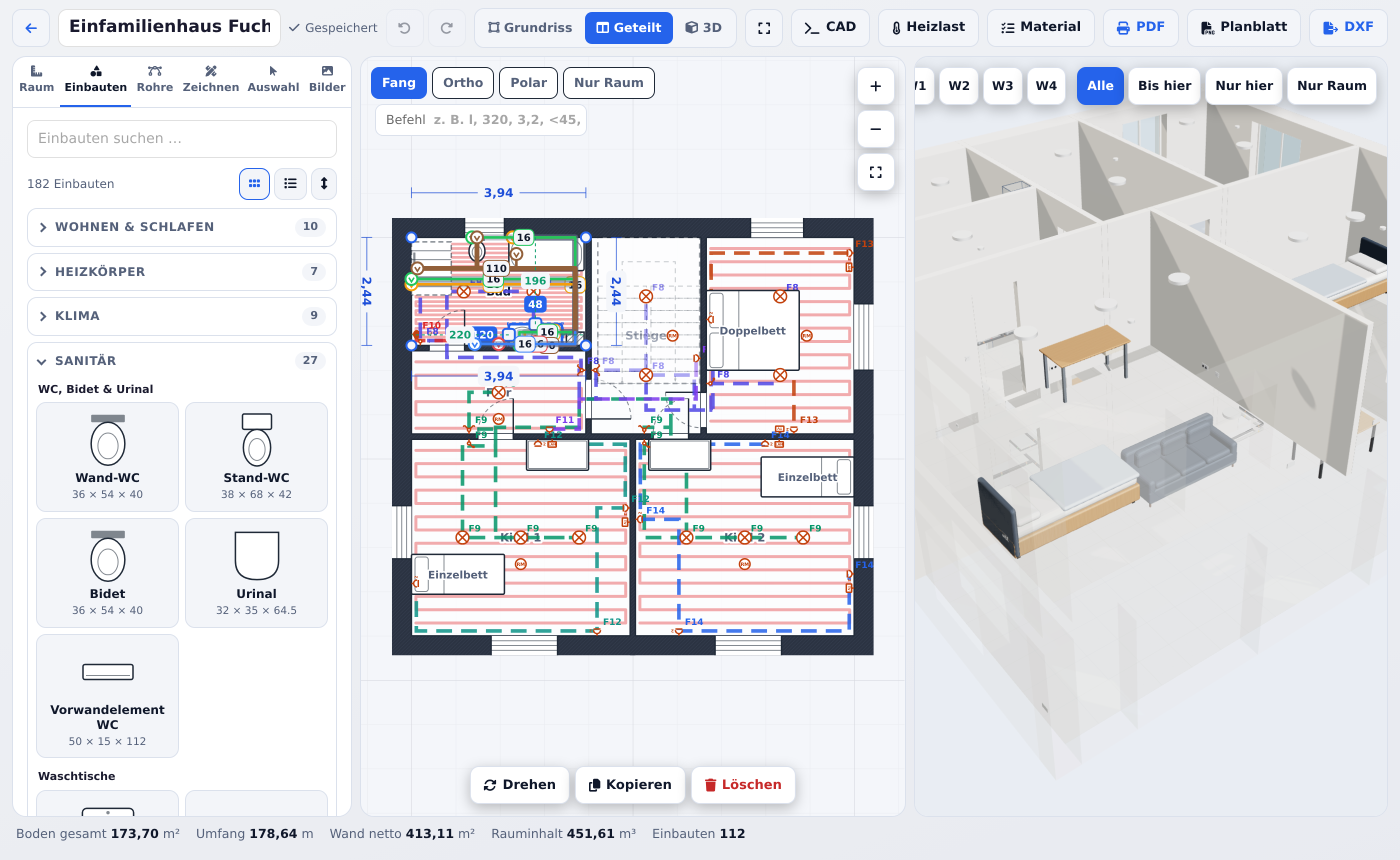Toggle Polar mode
Viewport: 1400px width, 860px height.
tap(528, 83)
